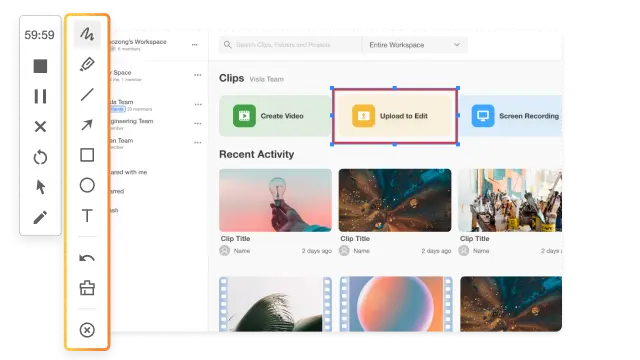The height and width of the screenshot is (360, 640).
Task: Click the Screen Recording card
Action: (510, 116)
